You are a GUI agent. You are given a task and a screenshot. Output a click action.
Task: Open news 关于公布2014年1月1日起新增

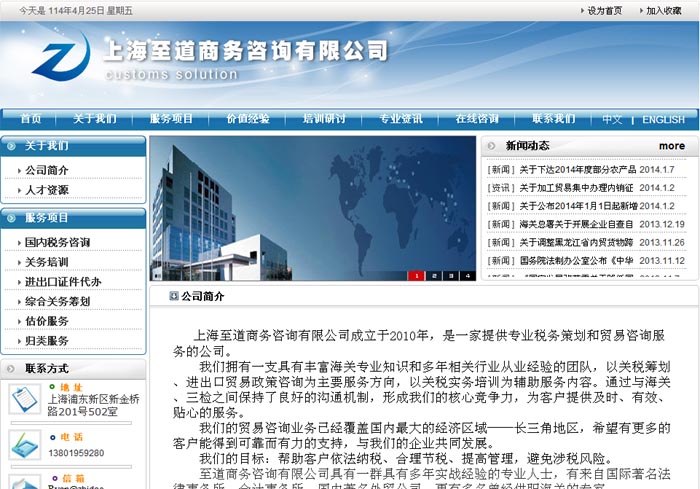578,206
